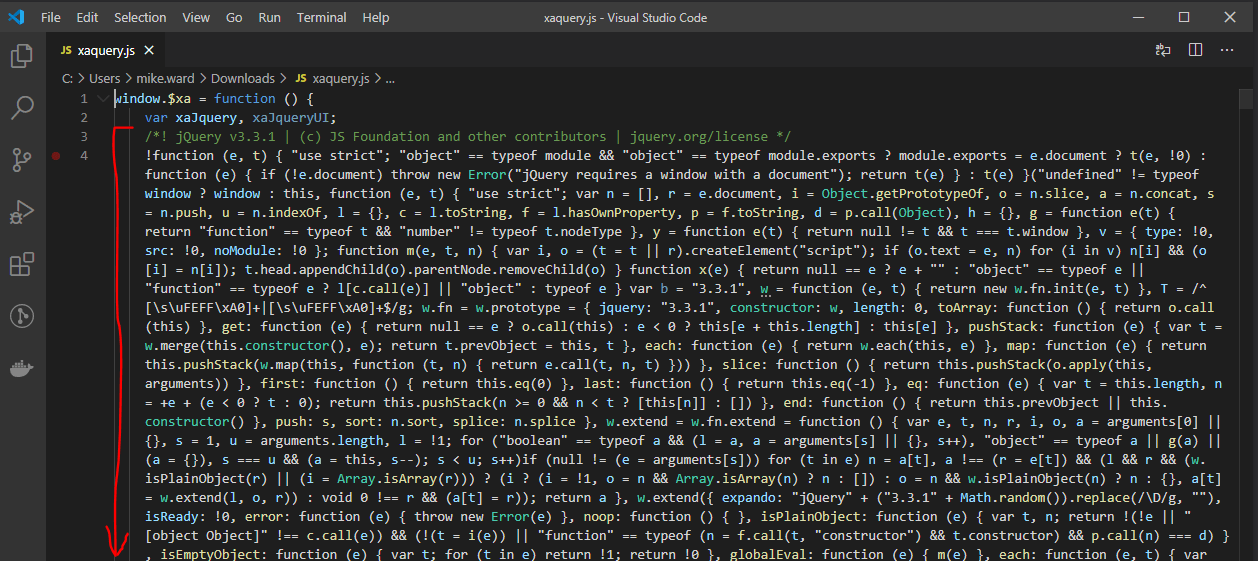Maximize the Visual Studio Code window
1258x561 pixels.
[x=1184, y=17]
